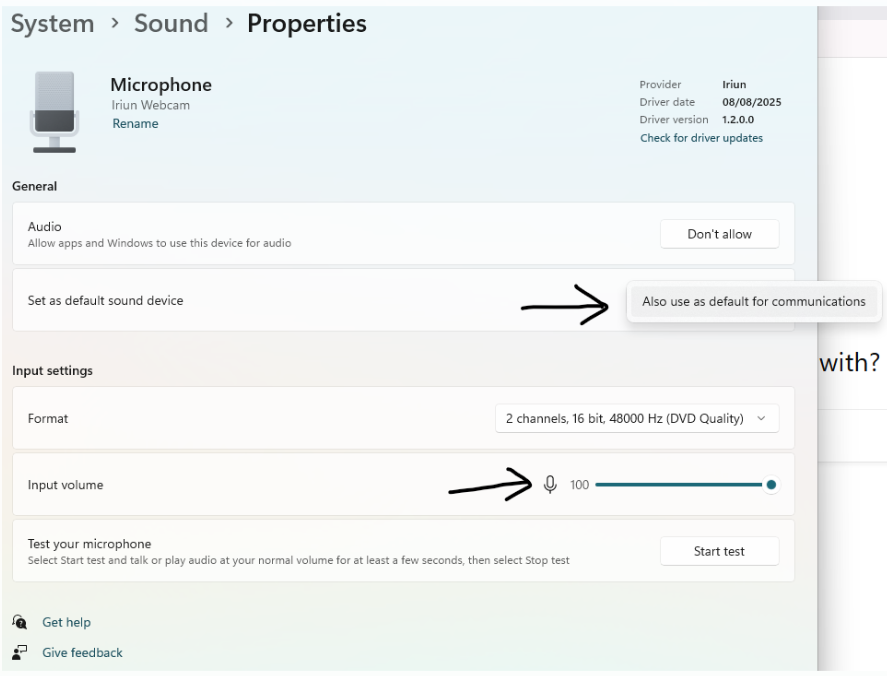Click the Input volume slider track
The height and width of the screenshot is (676, 887).
(678, 485)
